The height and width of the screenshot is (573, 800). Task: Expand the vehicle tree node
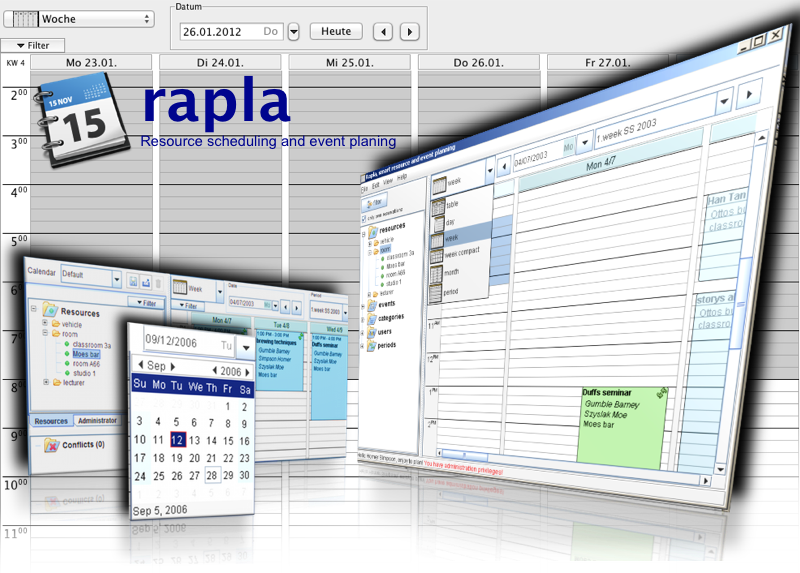point(45,324)
